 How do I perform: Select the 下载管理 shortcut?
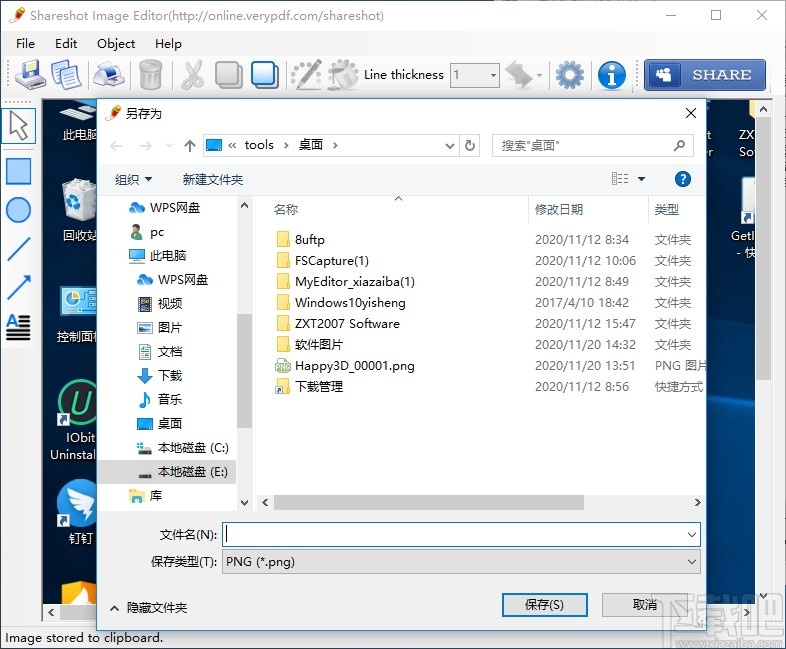click(309, 387)
